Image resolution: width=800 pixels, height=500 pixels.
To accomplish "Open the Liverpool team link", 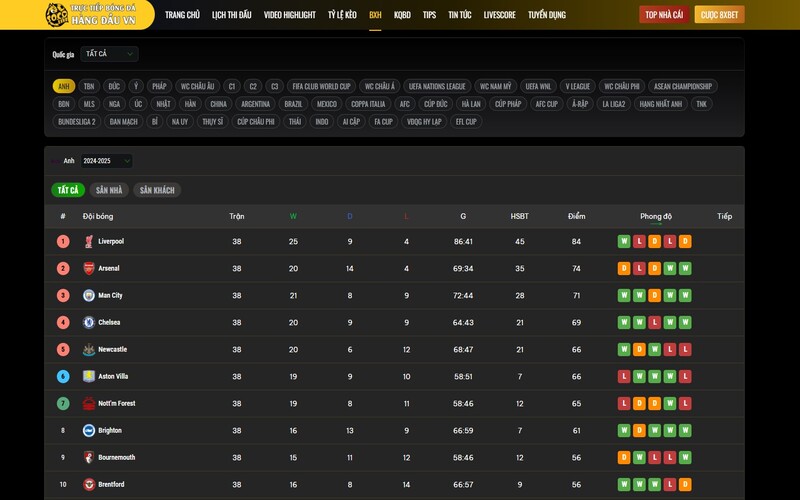I will [111, 241].
